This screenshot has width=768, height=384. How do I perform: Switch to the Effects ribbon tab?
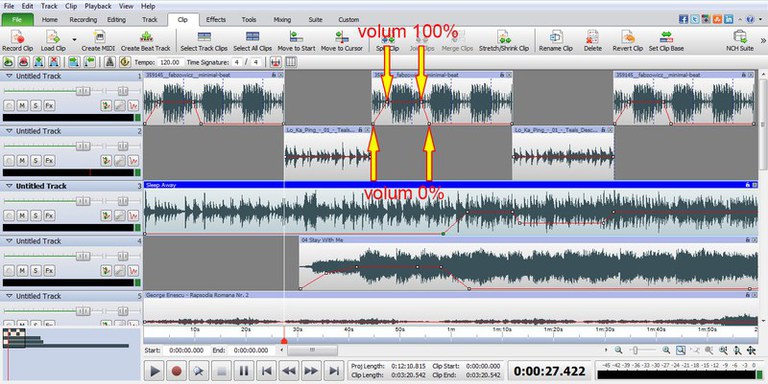tap(216, 20)
